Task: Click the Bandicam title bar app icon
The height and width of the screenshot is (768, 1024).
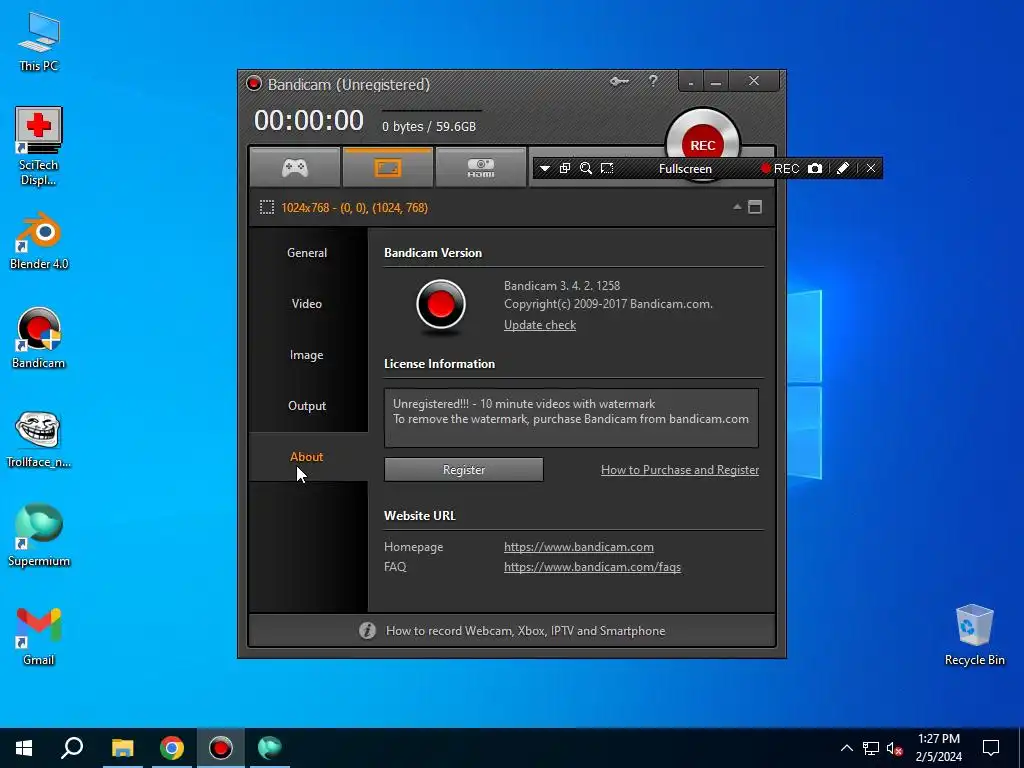Action: 254,84
